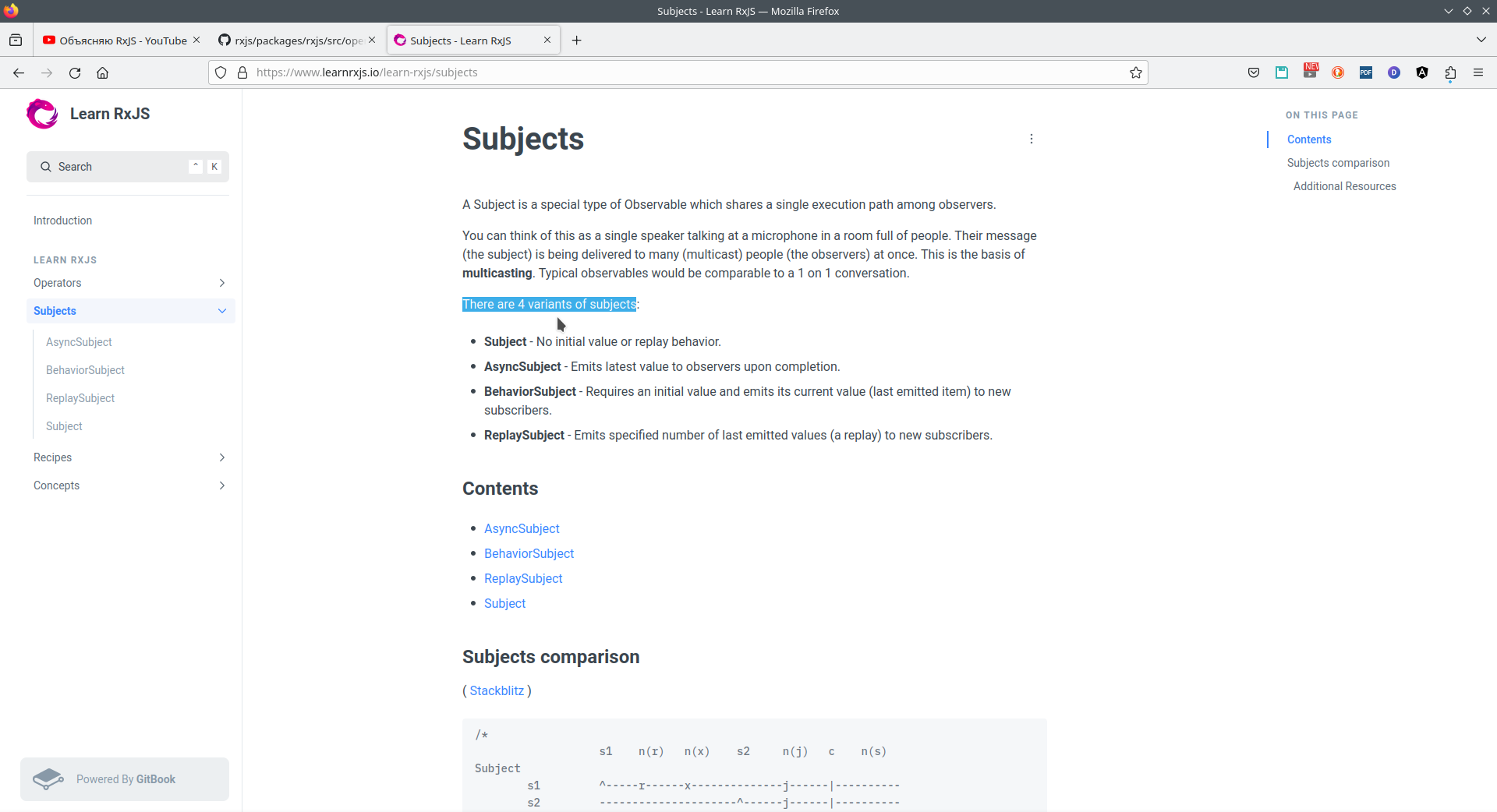Select AsyncSubject in the sidebar
Image resolution: width=1497 pixels, height=812 pixels.
(x=79, y=342)
